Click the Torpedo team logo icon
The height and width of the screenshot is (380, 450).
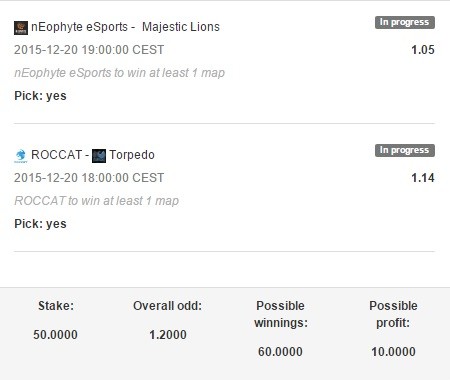[x=99, y=156]
